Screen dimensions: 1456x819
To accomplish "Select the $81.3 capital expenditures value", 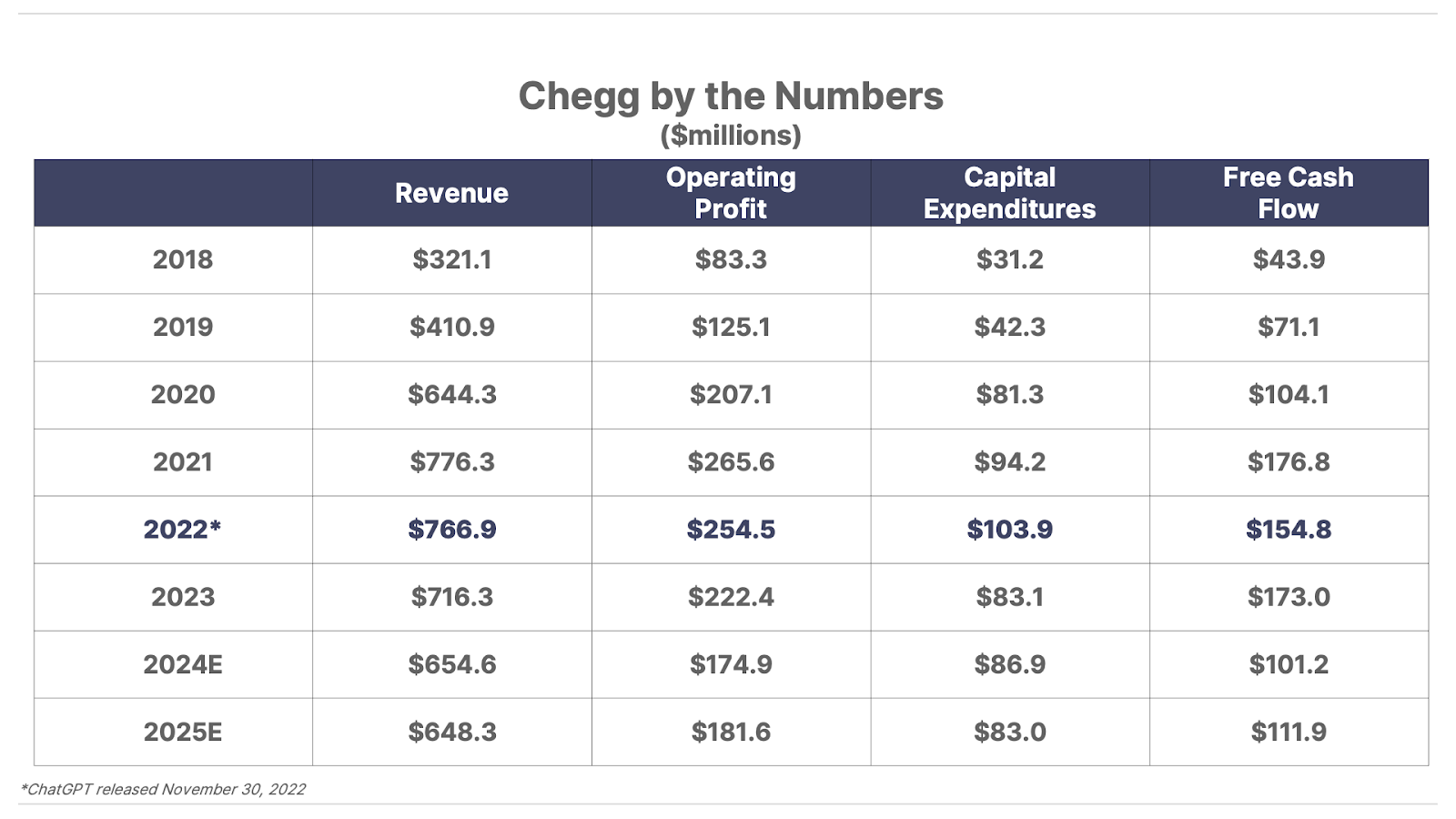I will 1009,394.
